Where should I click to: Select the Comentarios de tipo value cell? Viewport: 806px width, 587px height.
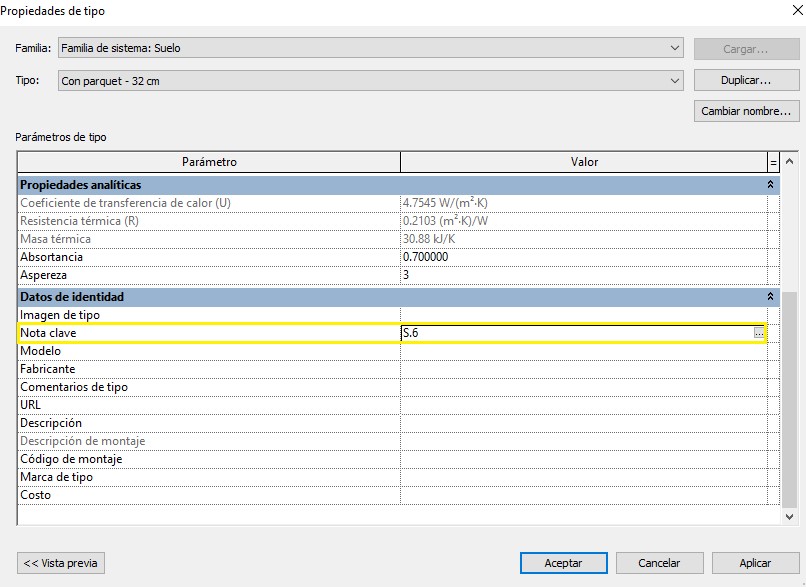pos(583,387)
